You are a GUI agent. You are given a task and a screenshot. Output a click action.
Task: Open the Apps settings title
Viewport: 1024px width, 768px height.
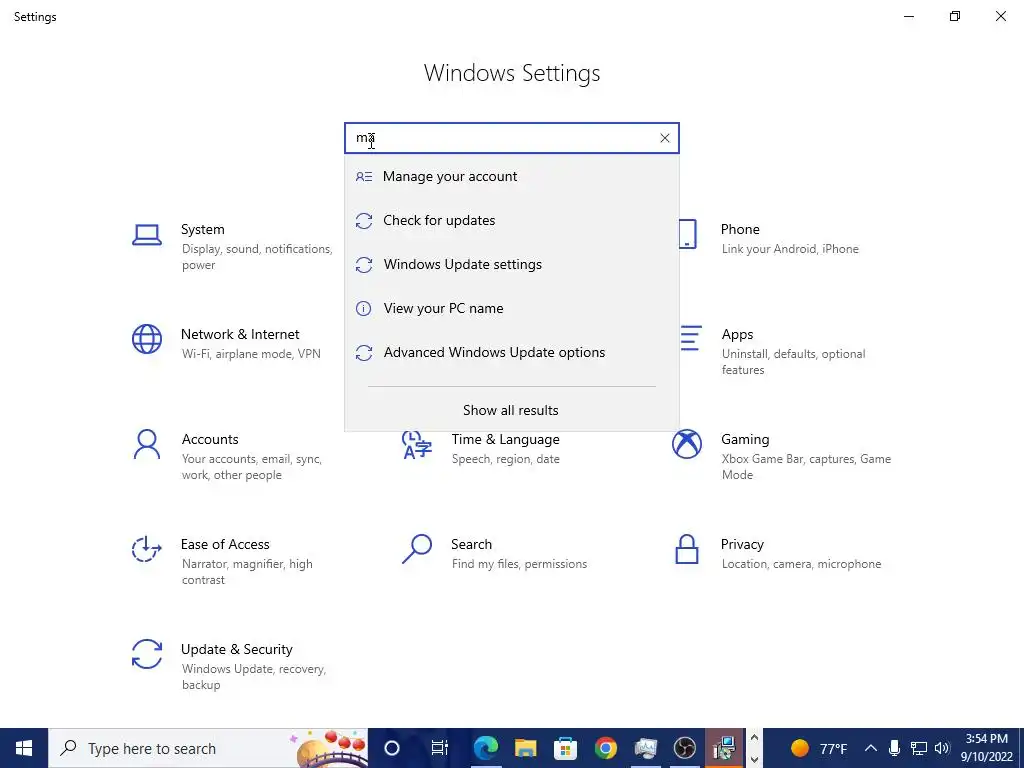[737, 334]
